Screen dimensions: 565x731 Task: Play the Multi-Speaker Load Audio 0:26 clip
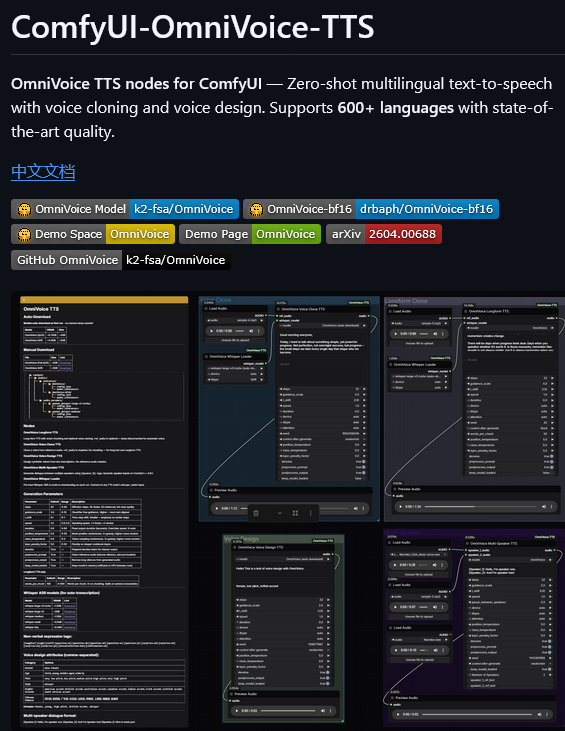coord(396,565)
